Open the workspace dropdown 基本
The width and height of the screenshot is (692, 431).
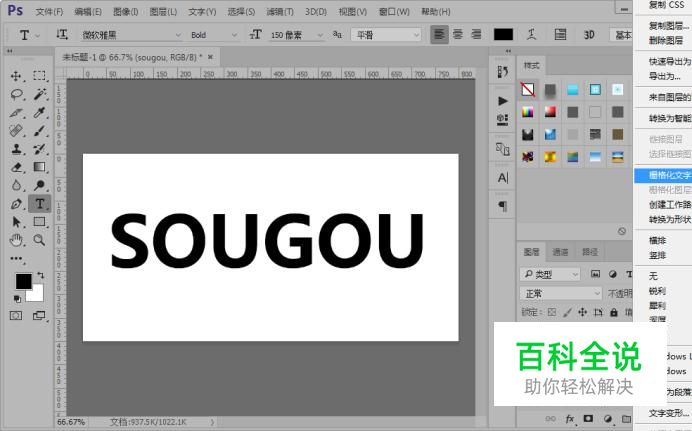pyautogui.click(x=622, y=34)
